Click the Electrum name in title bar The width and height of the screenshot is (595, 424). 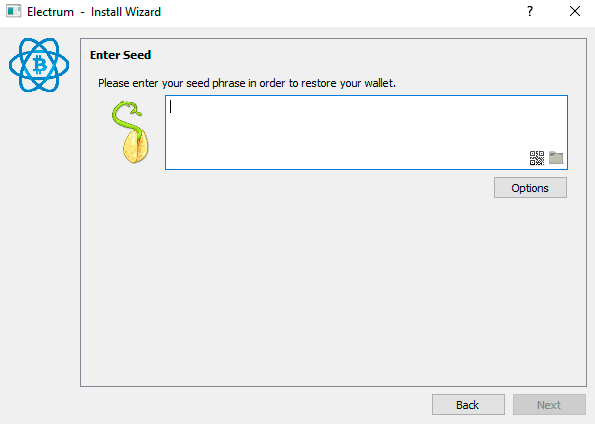click(x=50, y=12)
